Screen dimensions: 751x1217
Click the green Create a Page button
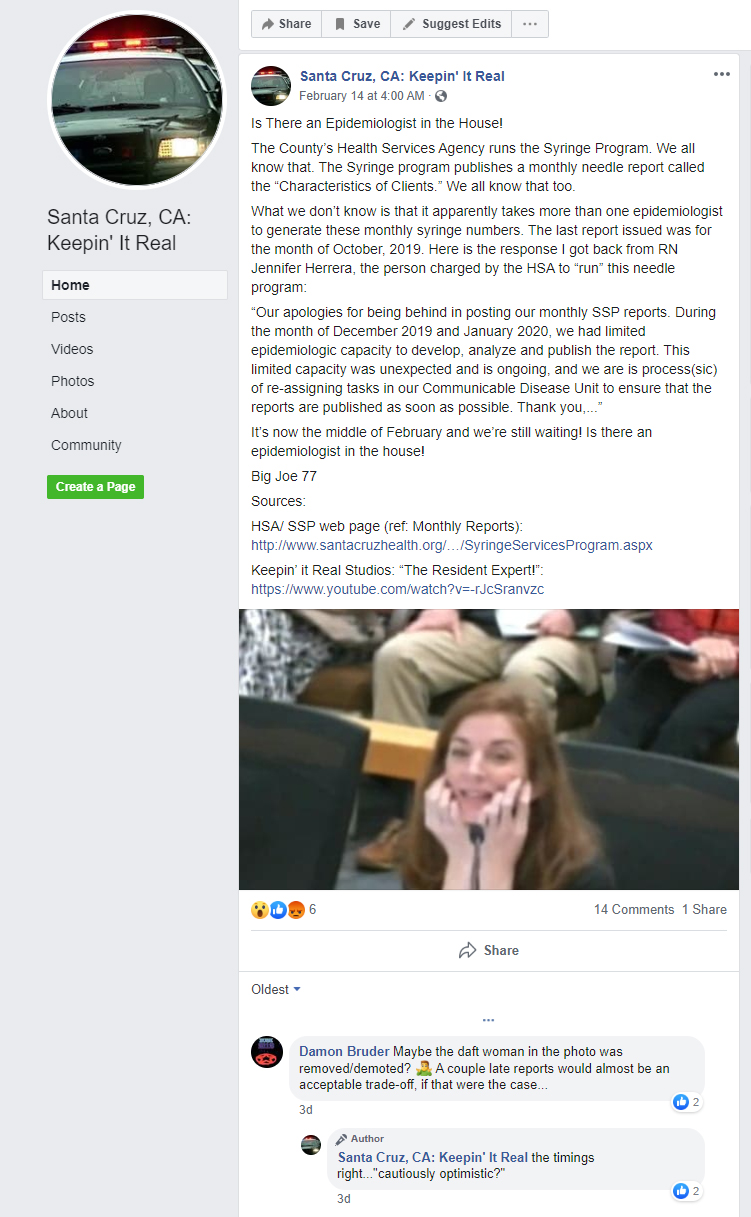[x=95, y=487]
